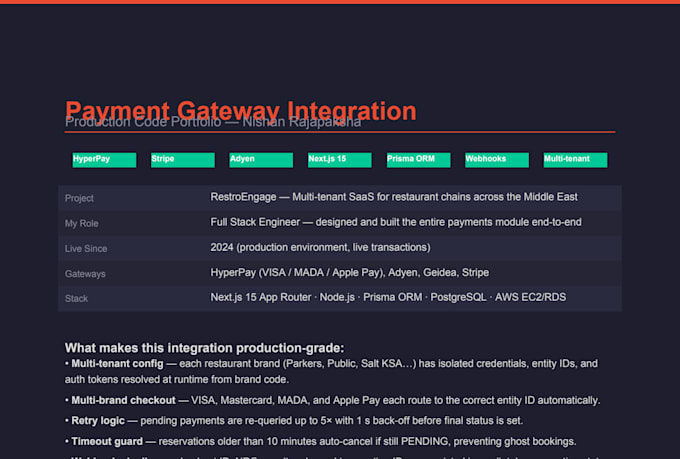Select the Next.js 15 App Router stack value
Viewport: 680px width, 459px height.
click(x=388, y=297)
